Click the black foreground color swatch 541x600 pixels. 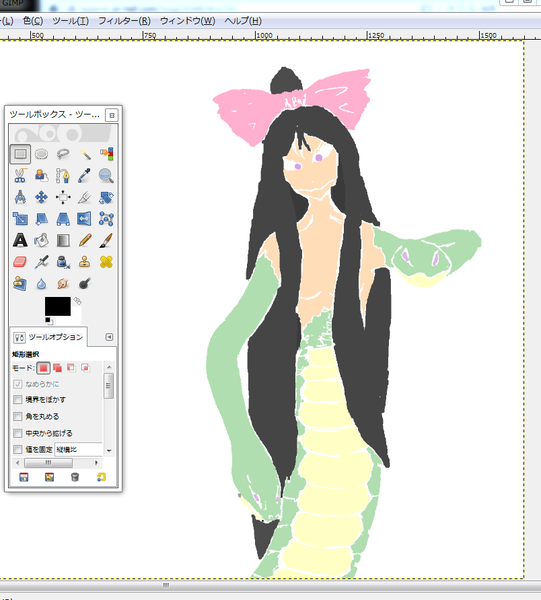pos(57,306)
